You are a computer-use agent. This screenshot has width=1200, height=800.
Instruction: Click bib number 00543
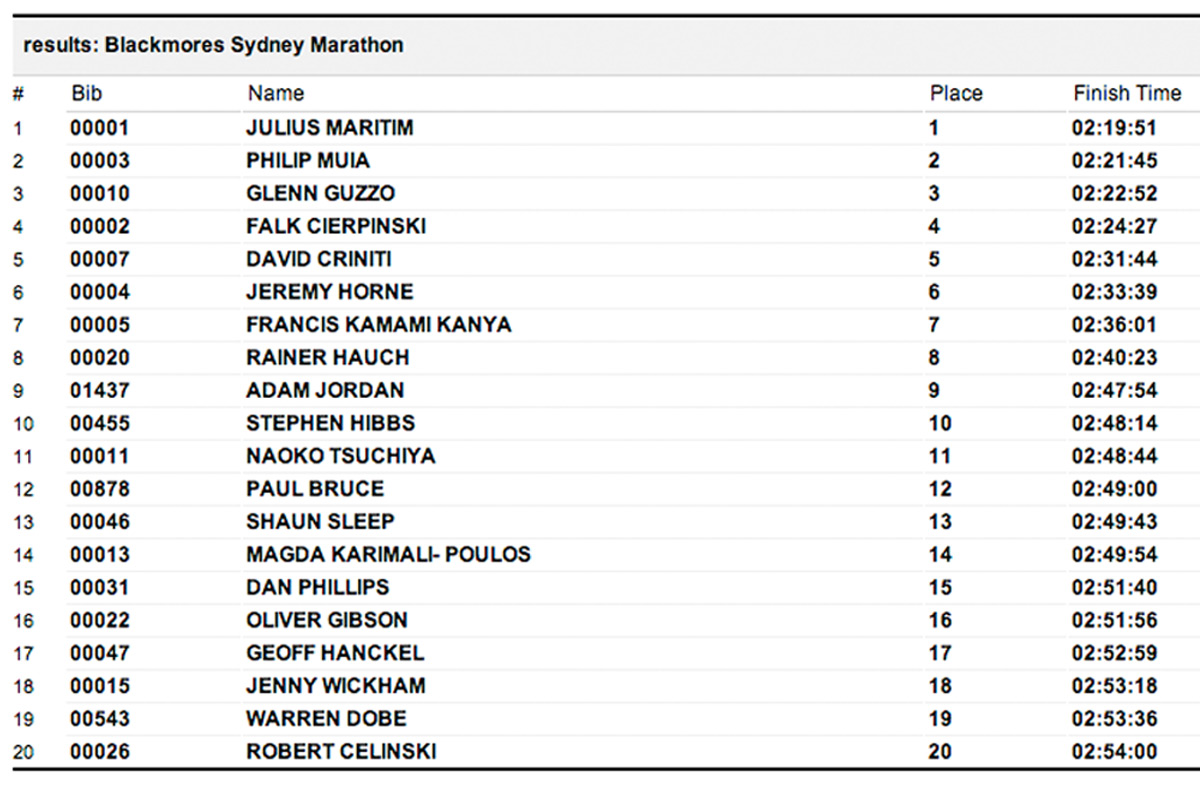100,719
